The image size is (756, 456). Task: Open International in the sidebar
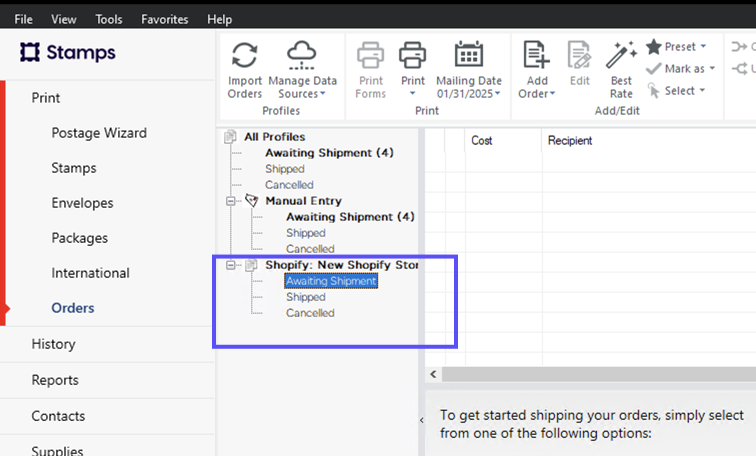(90, 273)
